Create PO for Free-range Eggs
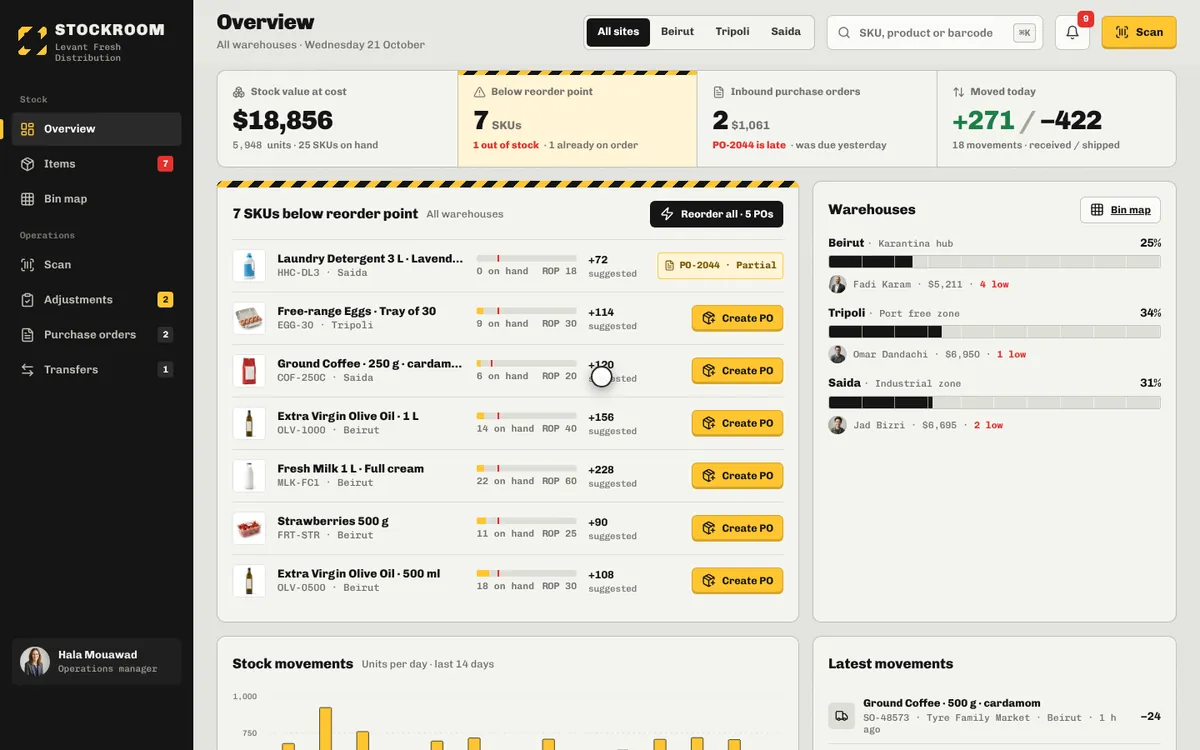The image size is (1200, 750). pyautogui.click(x=737, y=318)
